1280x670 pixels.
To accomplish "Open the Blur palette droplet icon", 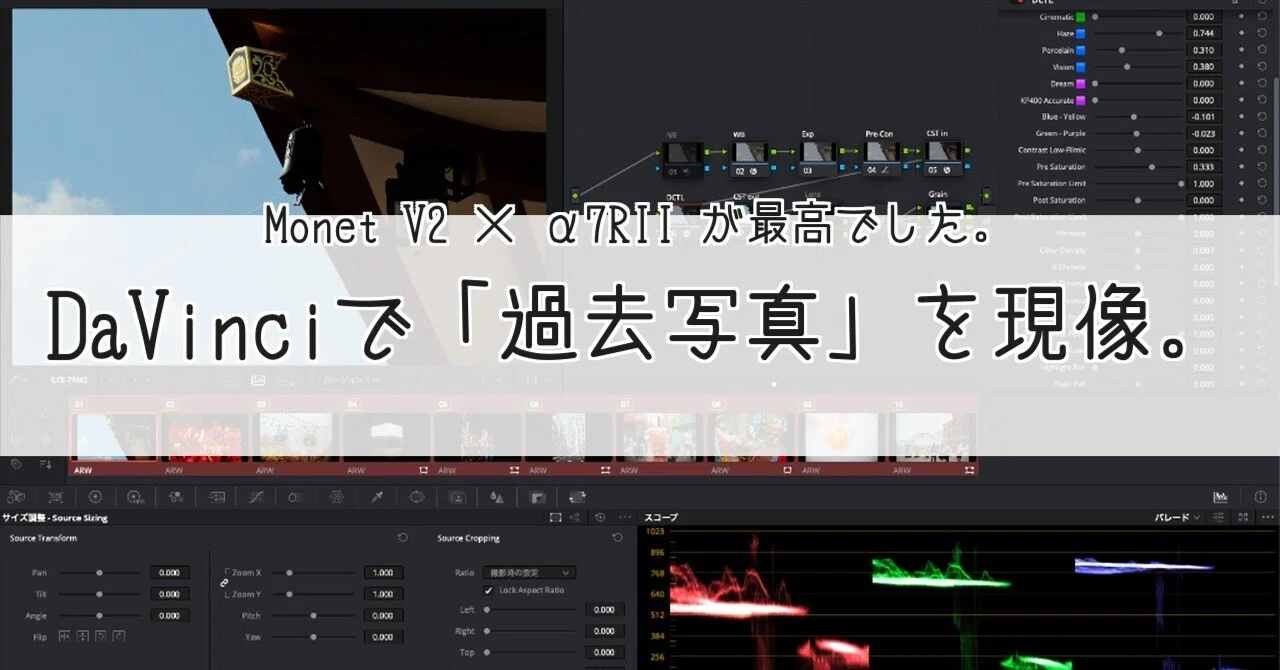I will (497, 496).
